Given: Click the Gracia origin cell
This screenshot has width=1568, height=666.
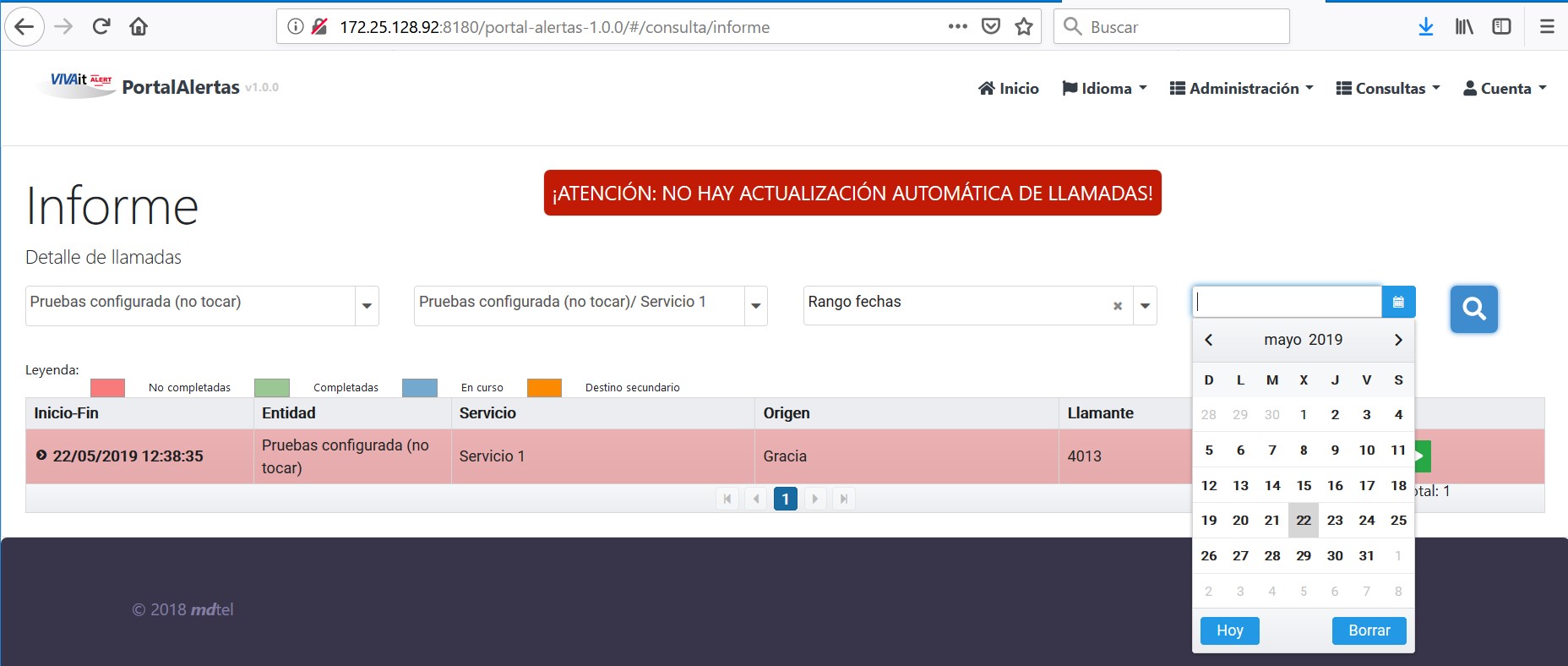Looking at the screenshot, I should 906,456.
